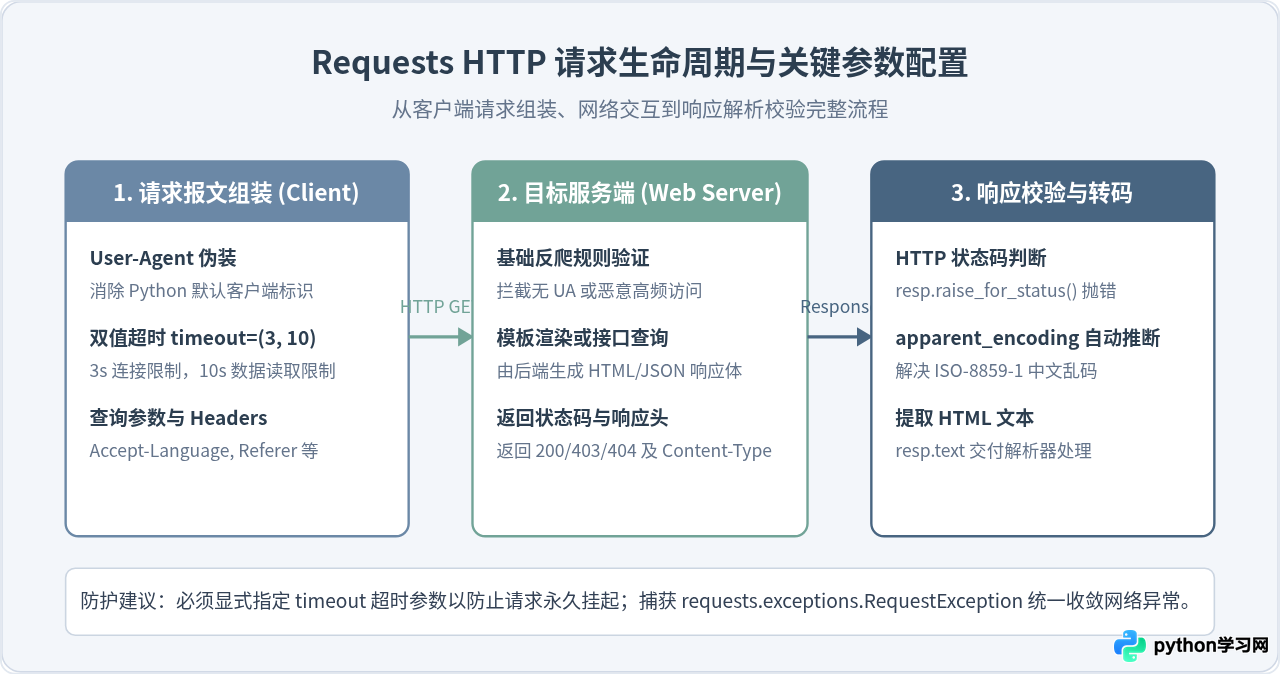The image size is (1280, 674).
Task: Click the text '消除 Python 默认客户端标识'
Action: click(x=201, y=291)
